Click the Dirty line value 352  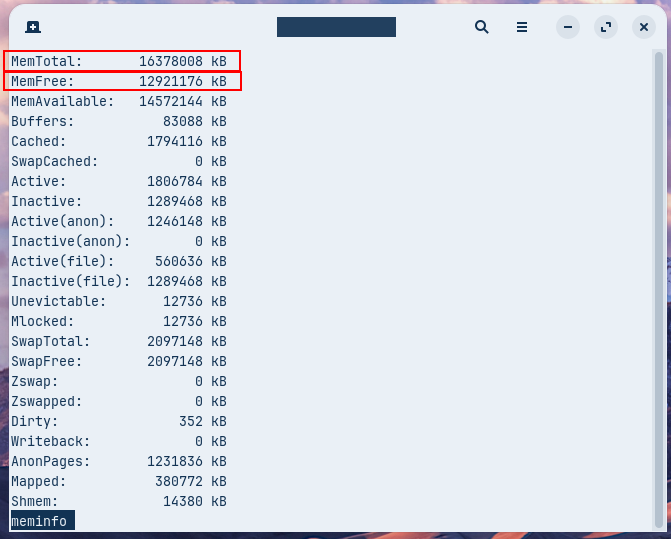[190, 421]
